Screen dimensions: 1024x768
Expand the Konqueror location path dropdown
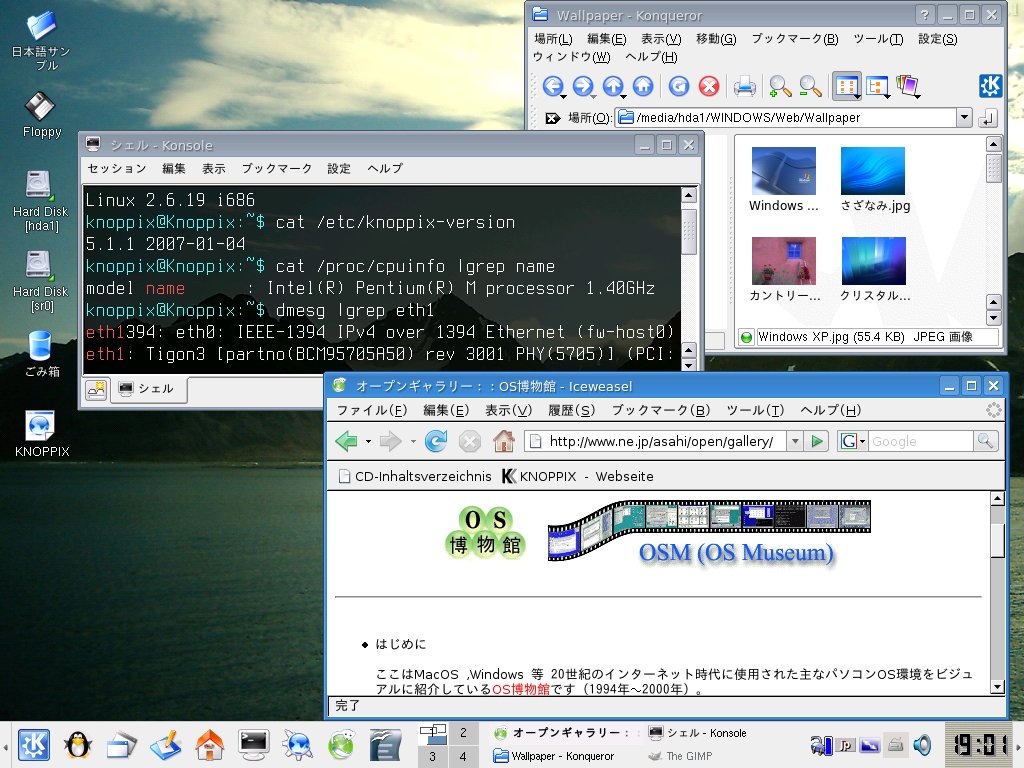pyautogui.click(x=964, y=118)
